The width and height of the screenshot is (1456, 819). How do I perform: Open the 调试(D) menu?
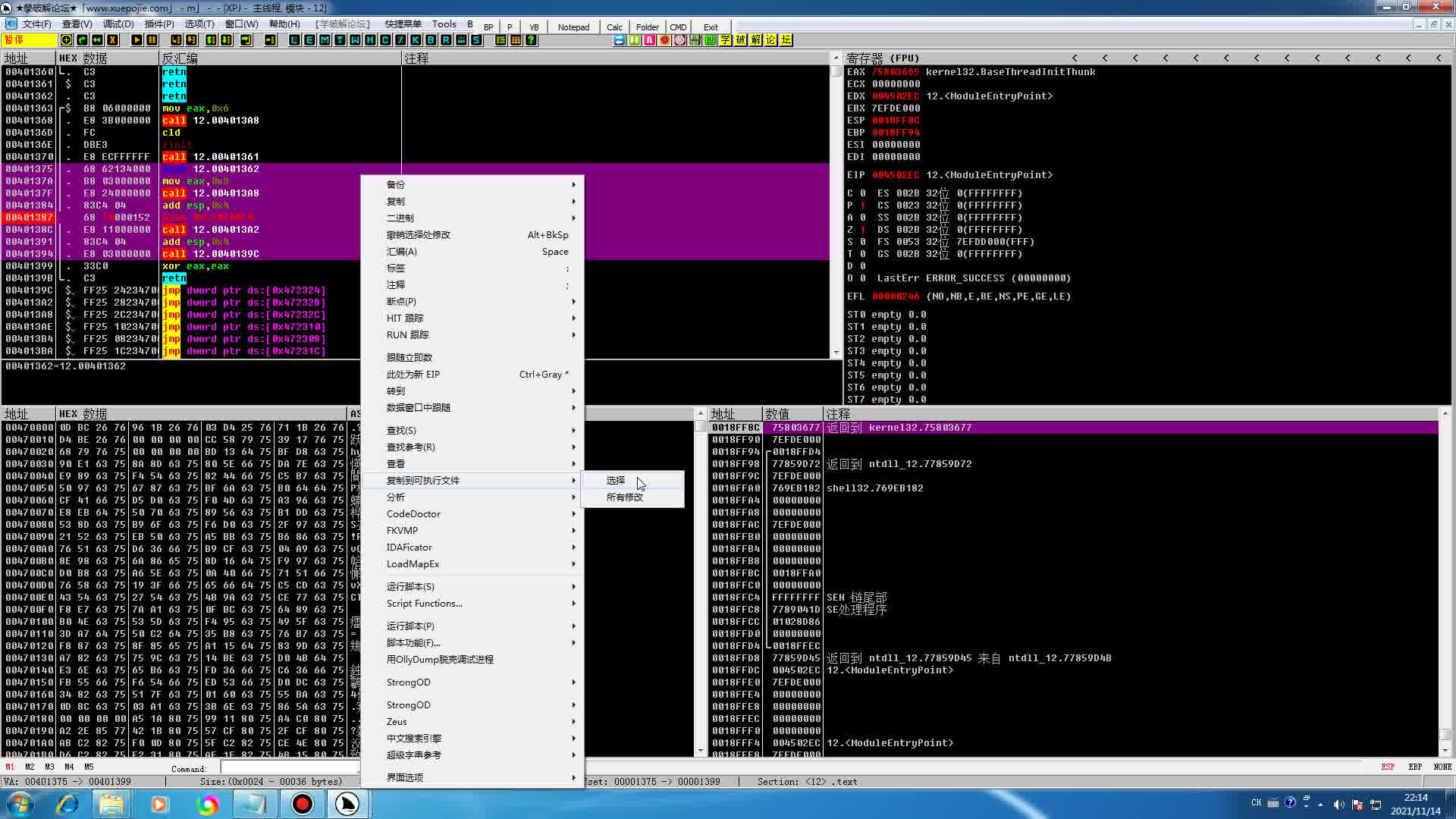(118, 24)
